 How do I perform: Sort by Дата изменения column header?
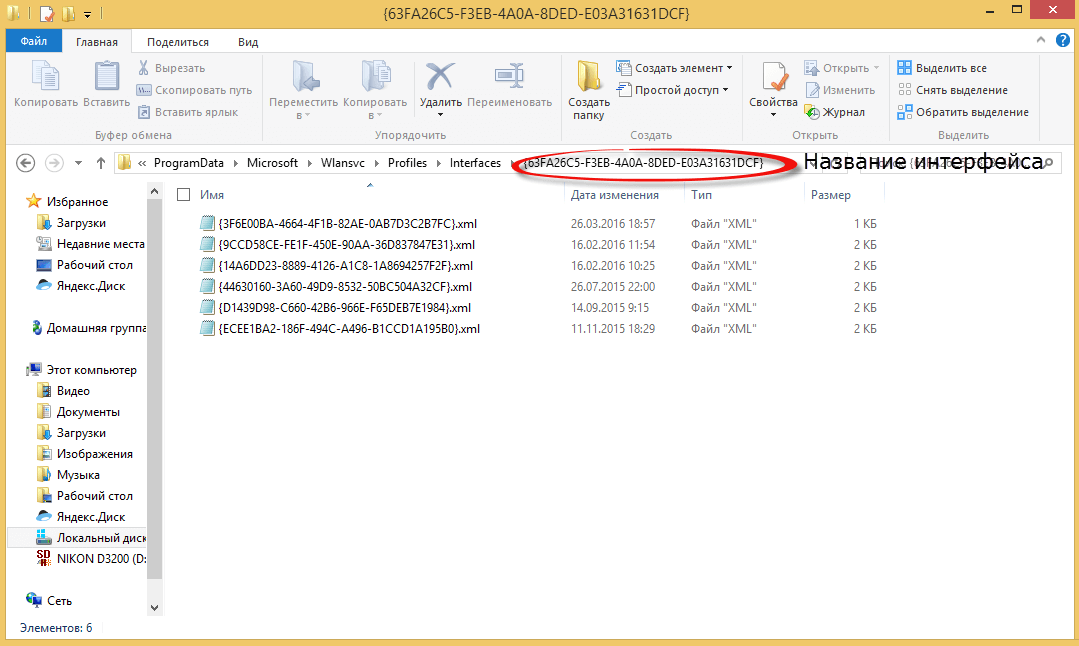pyautogui.click(x=614, y=195)
